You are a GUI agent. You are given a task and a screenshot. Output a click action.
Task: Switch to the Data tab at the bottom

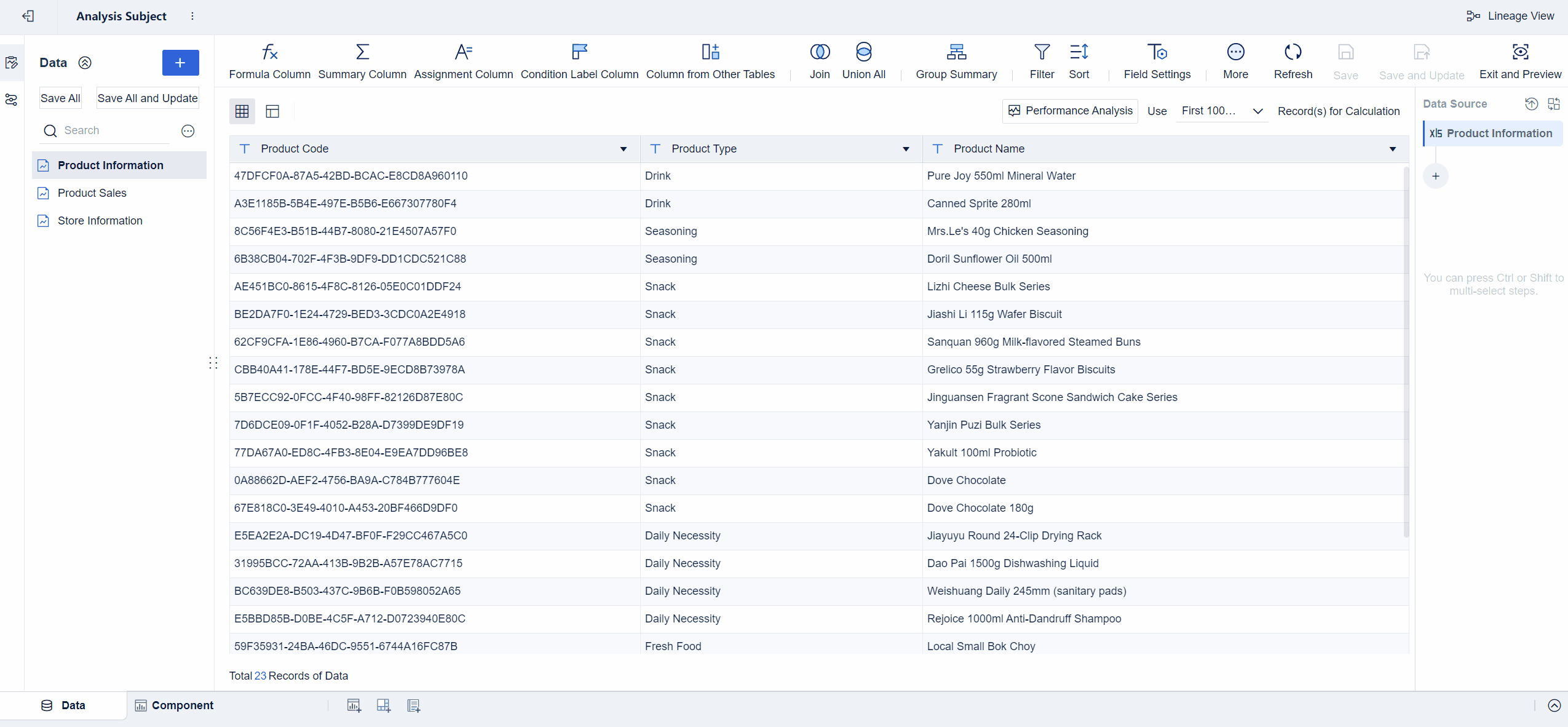63,705
